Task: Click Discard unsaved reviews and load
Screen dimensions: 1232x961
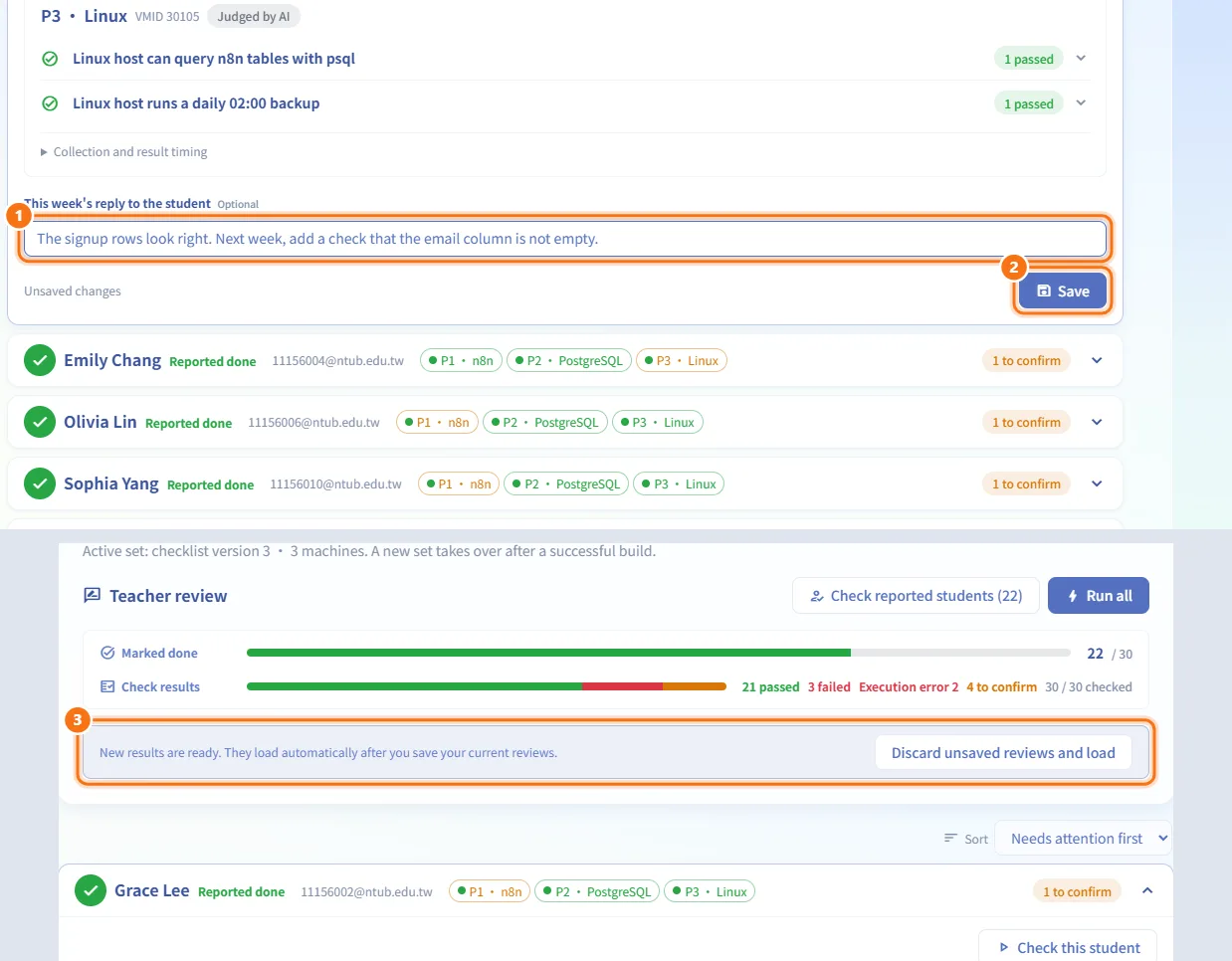Action: [x=1003, y=753]
